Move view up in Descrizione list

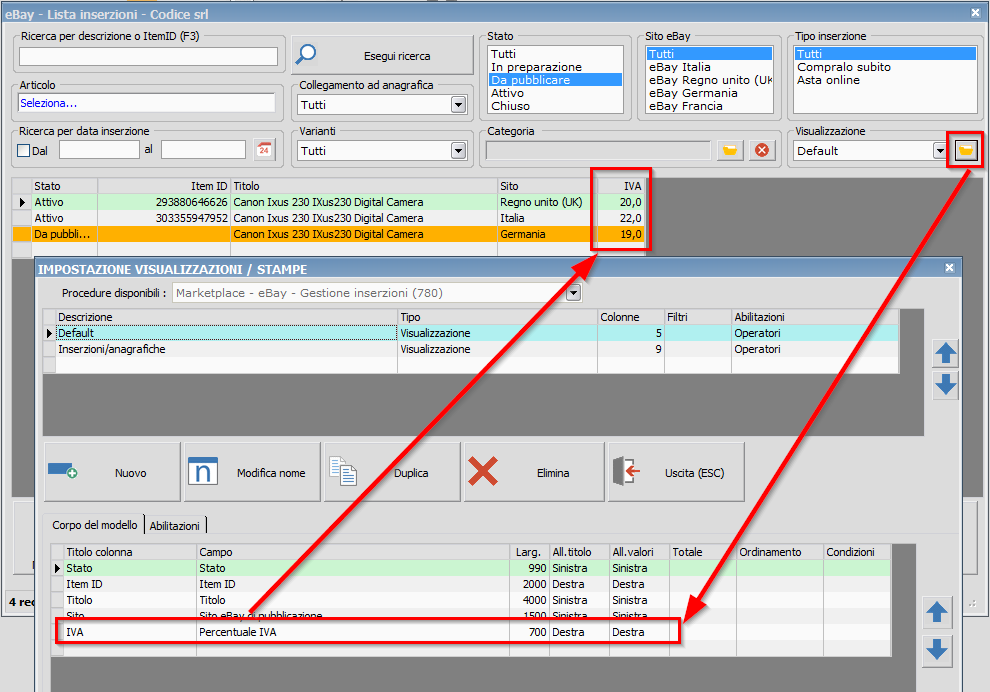pos(945,353)
